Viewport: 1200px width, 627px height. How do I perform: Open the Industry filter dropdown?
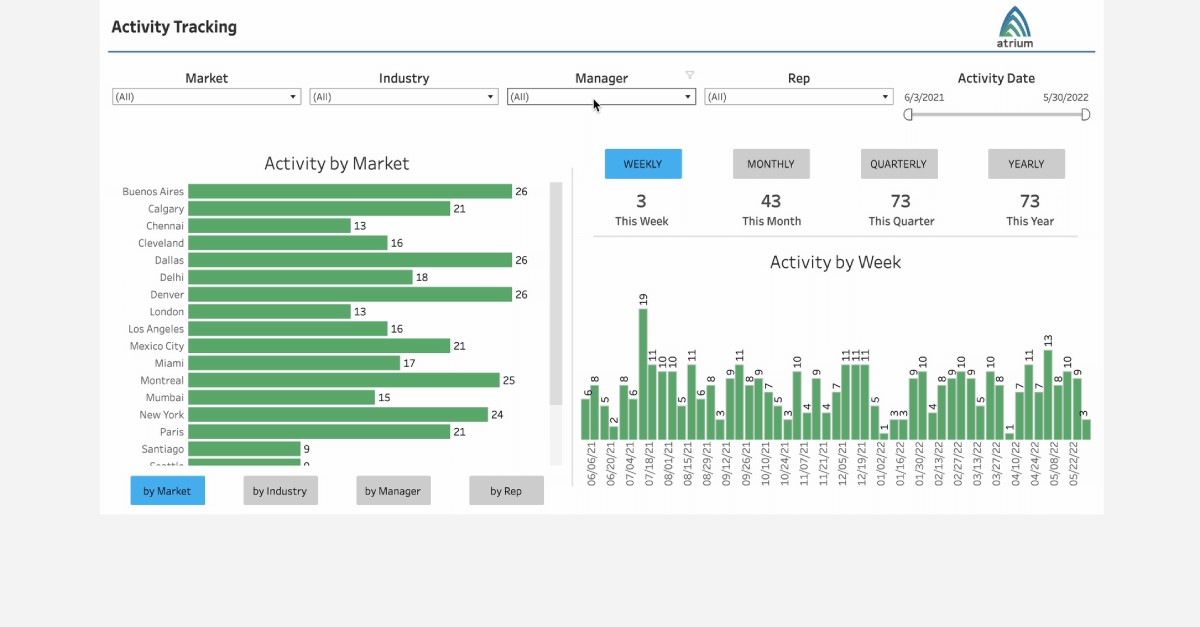point(489,96)
